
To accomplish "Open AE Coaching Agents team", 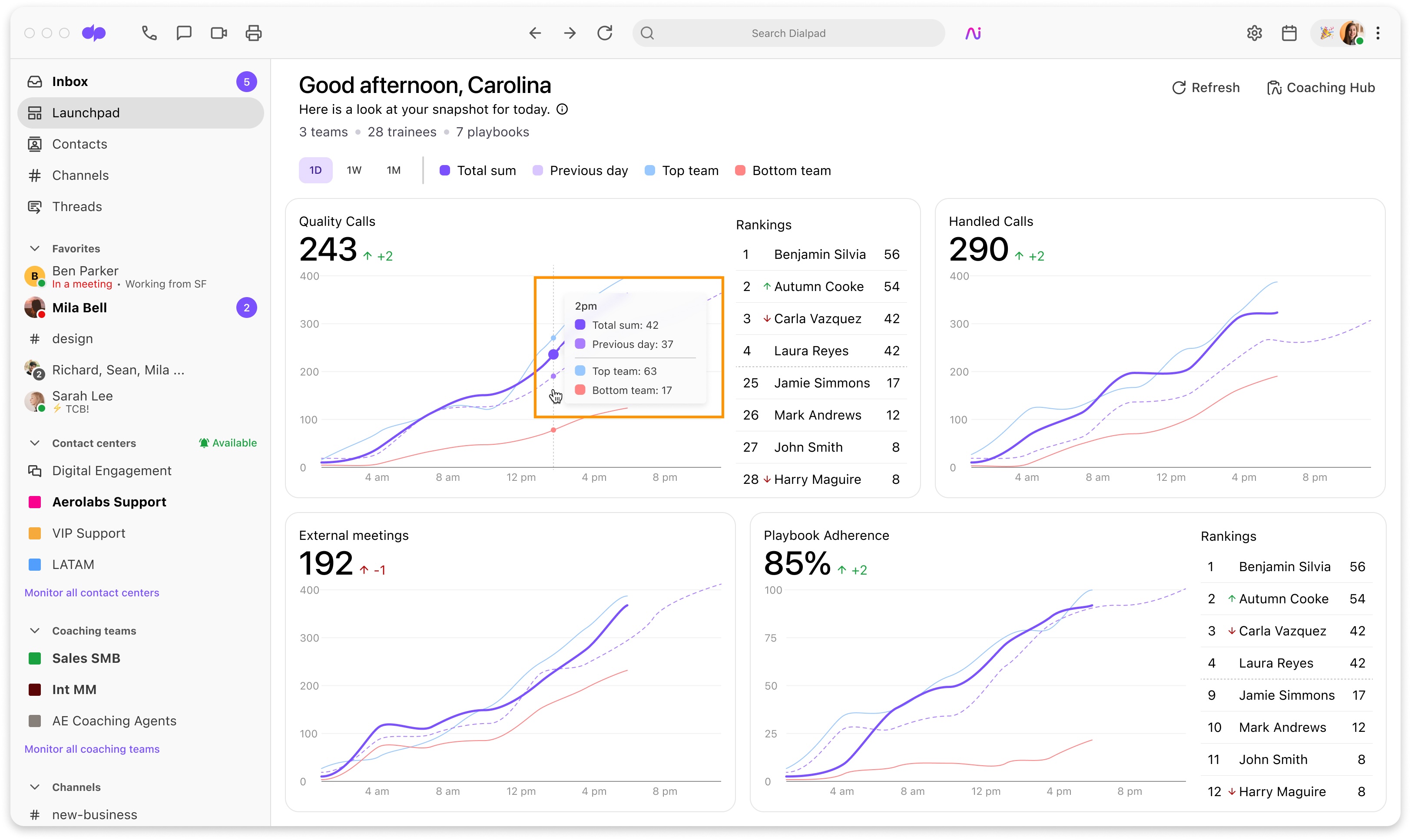I will [140, 721].
